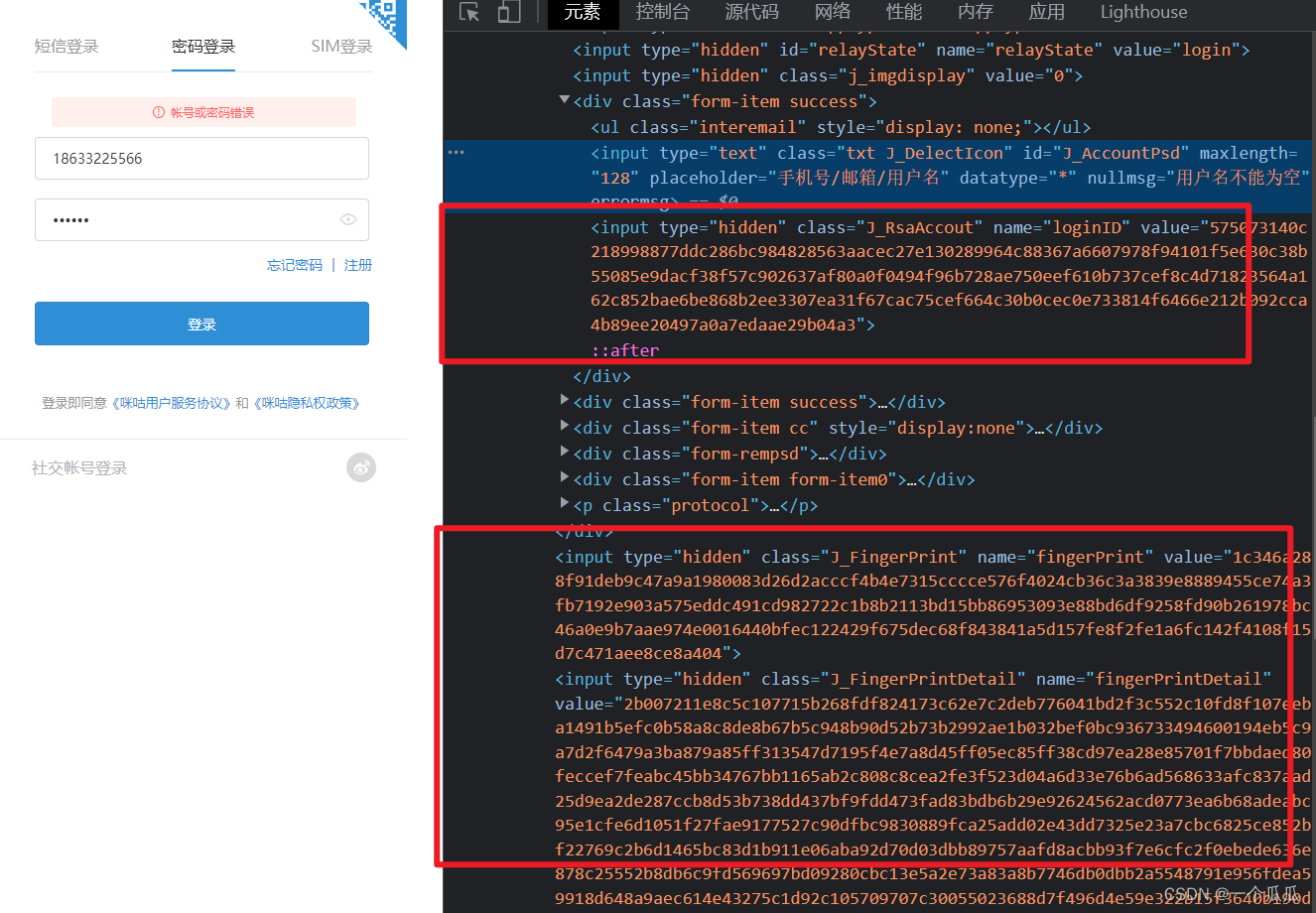1316x913 pixels.
Task: Toggle the device toolbar icon in DevTools
Action: coord(509,12)
